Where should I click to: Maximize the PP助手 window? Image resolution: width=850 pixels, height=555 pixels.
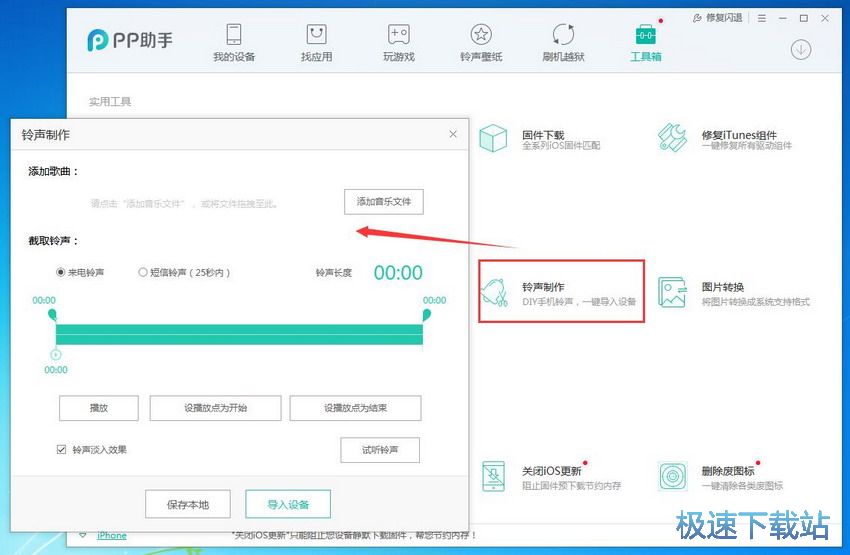[804, 18]
